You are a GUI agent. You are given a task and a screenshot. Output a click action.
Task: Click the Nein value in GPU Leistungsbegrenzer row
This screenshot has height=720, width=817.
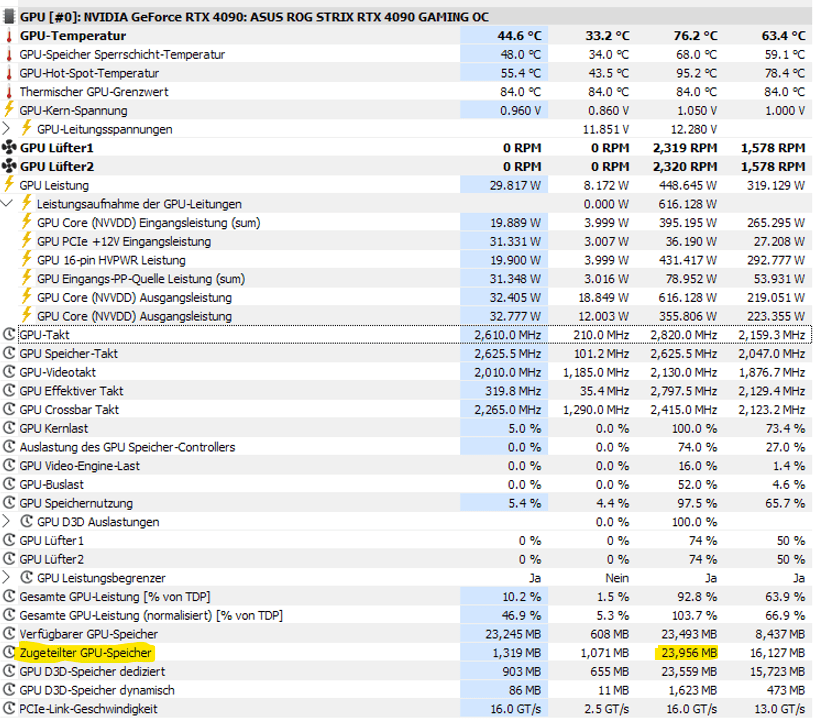616,578
